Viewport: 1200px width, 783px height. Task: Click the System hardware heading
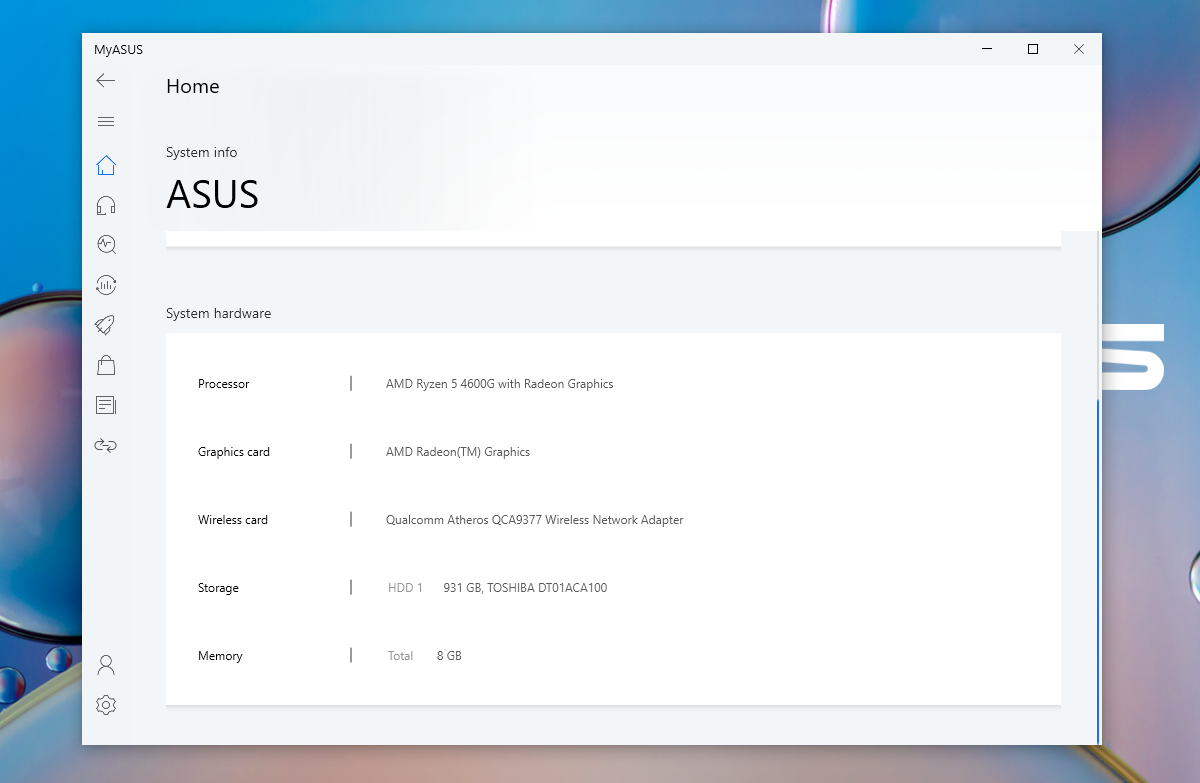click(218, 313)
